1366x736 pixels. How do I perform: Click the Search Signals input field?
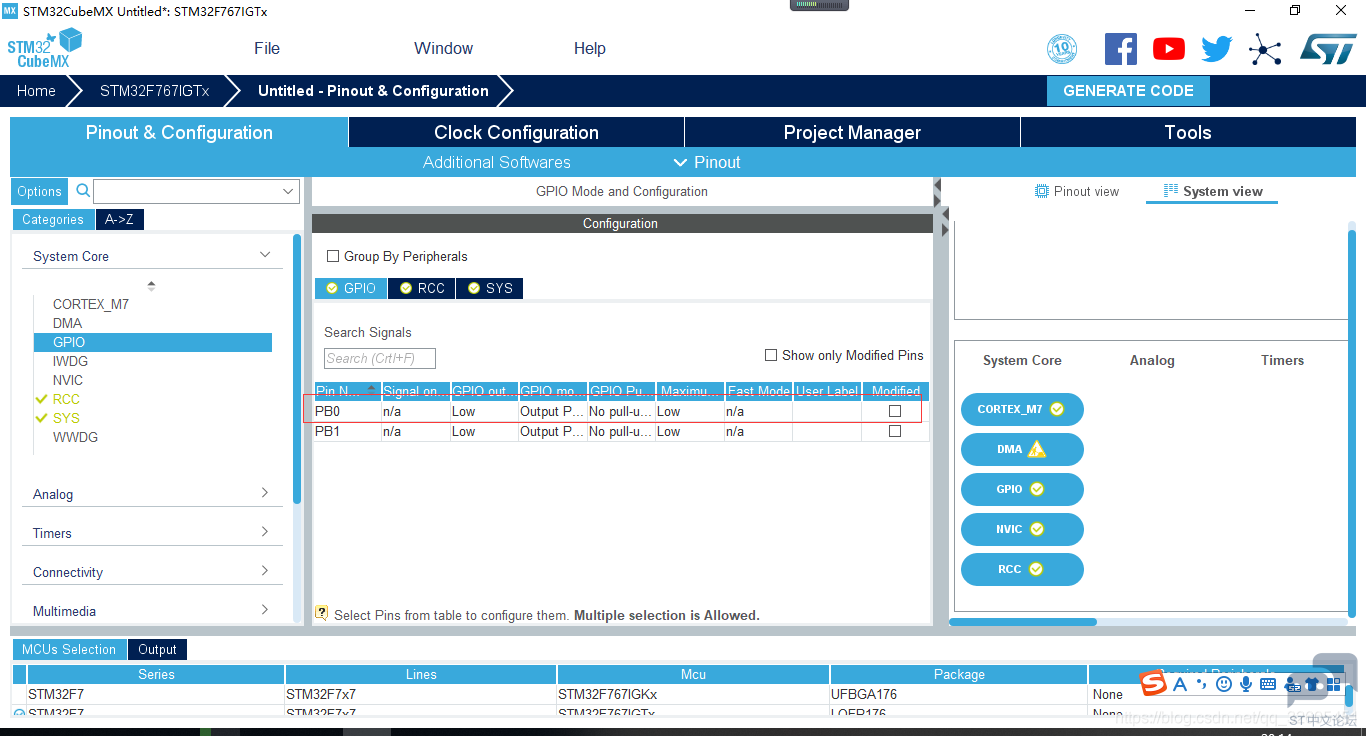[380, 358]
